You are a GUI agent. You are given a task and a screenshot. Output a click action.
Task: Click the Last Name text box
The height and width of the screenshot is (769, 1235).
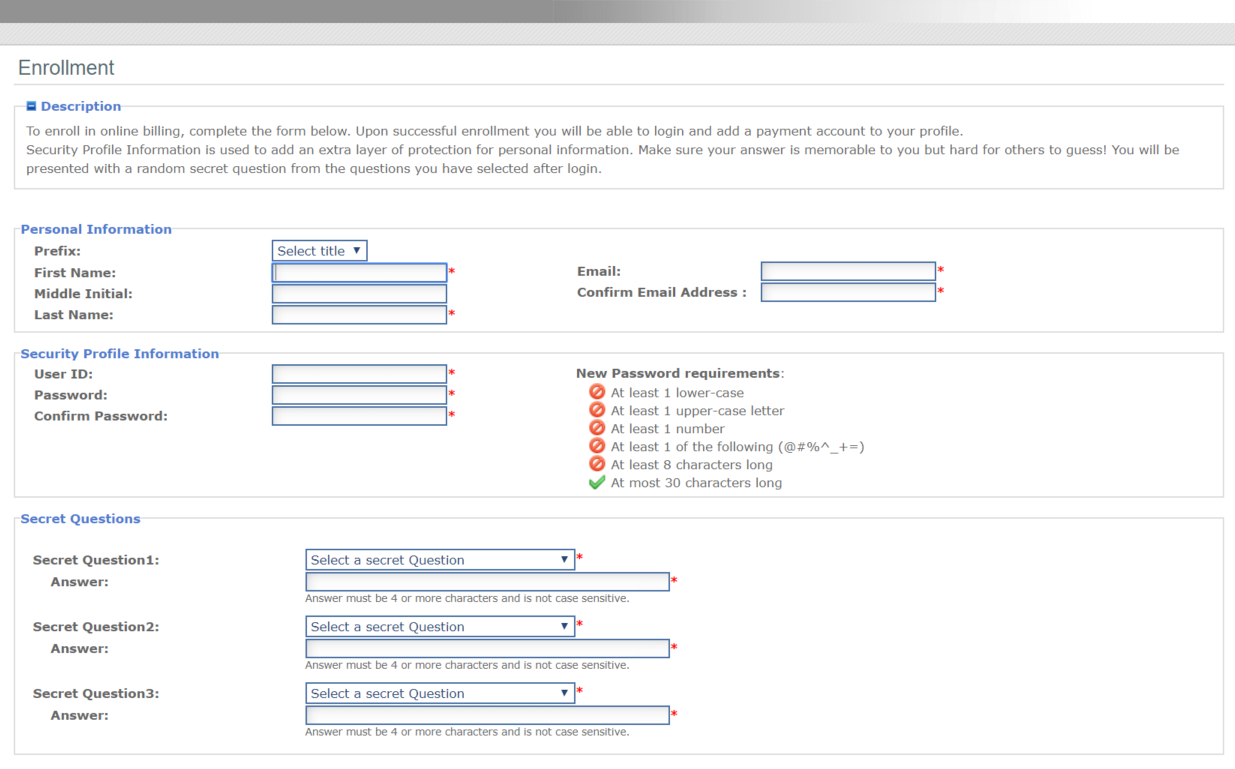[x=359, y=315]
